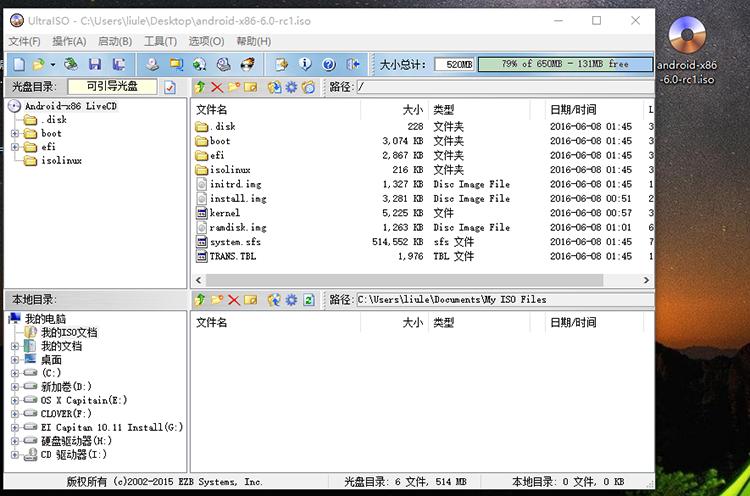The image size is (750, 496).
Task: Expand the 桌面 node in local tree
Action: 15,359
